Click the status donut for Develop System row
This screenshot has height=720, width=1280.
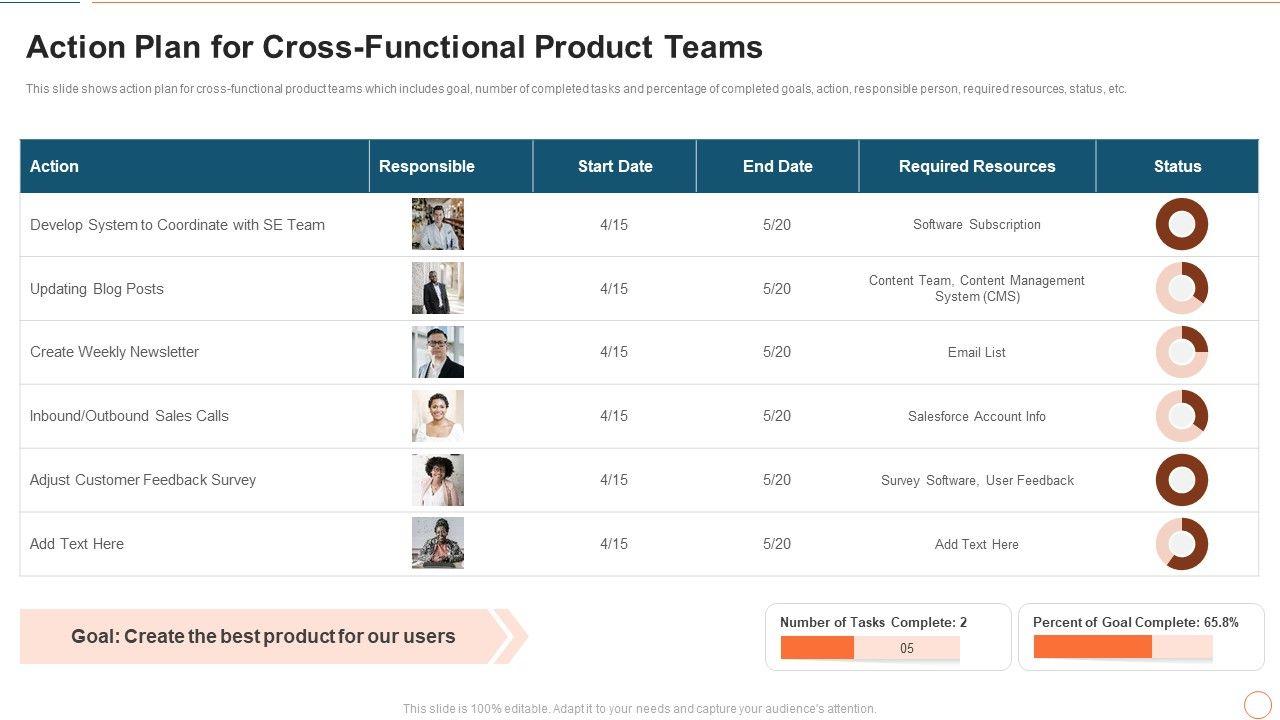coord(1181,224)
